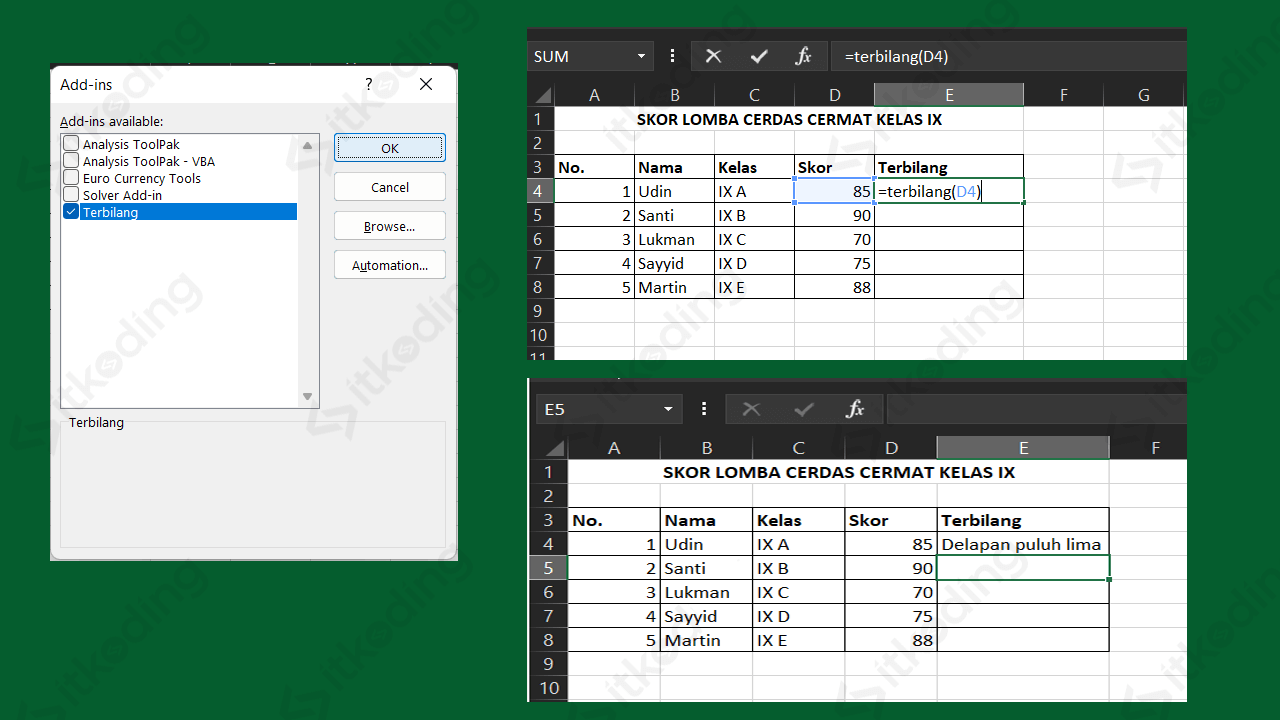Click Cancel in Add-ins dialog
Screen dimensions: 1280x720
390,187
